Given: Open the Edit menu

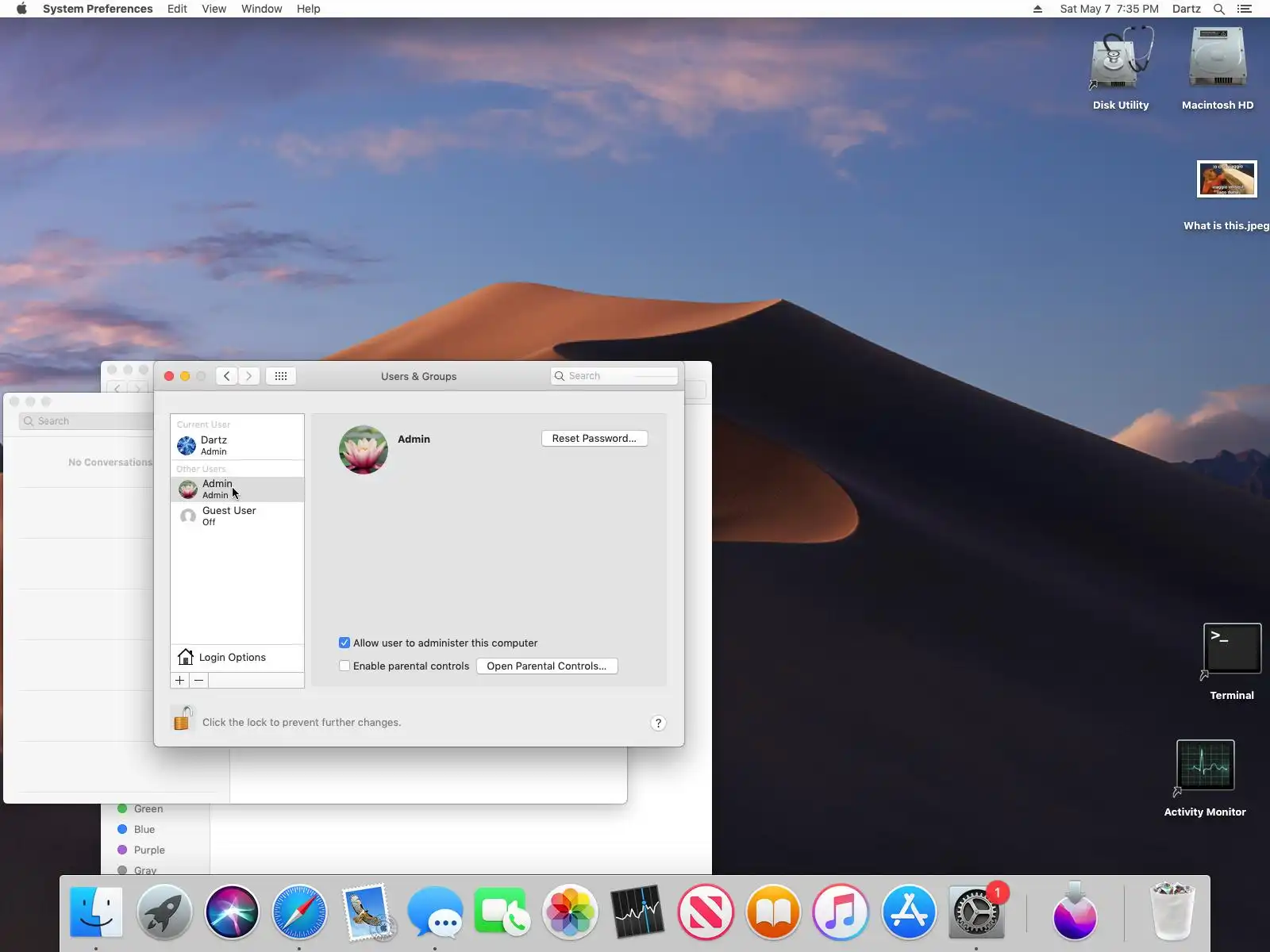Looking at the screenshot, I should tap(177, 9).
